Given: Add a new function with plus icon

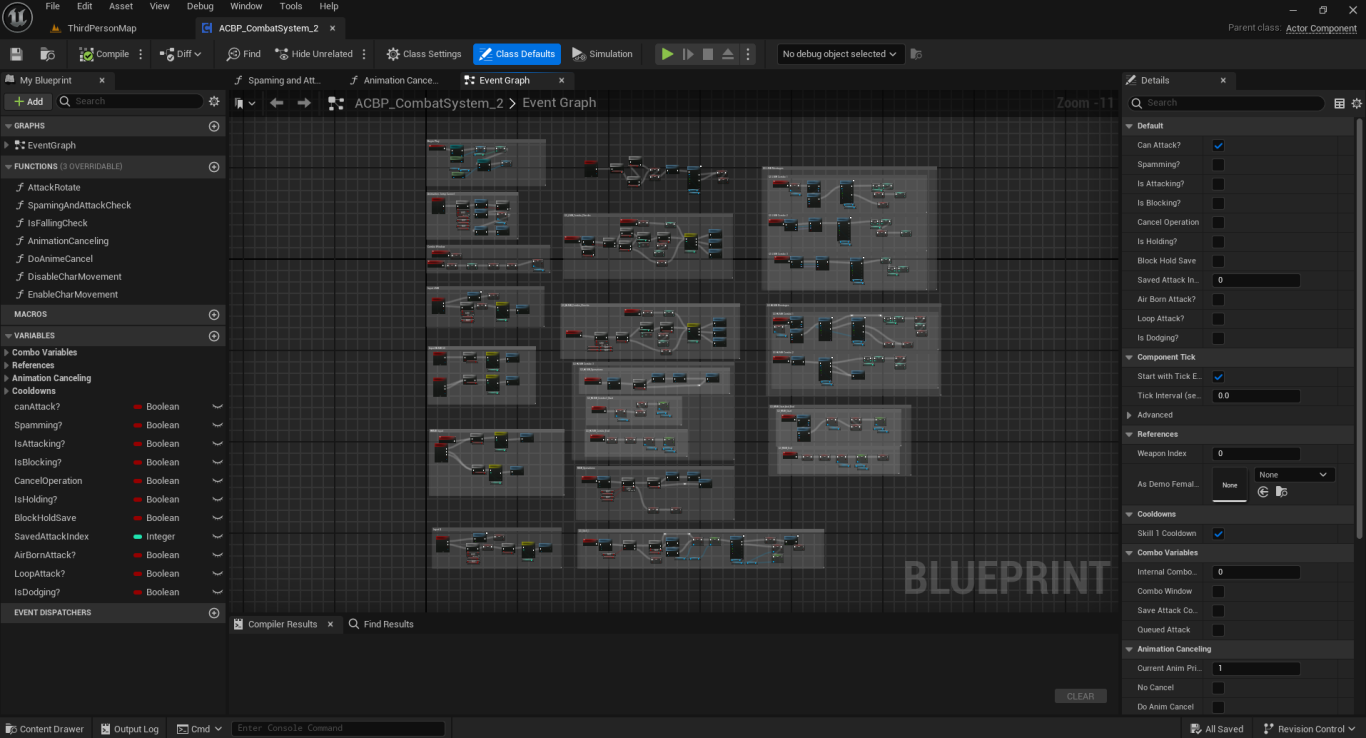Looking at the screenshot, I should pos(213,167).
